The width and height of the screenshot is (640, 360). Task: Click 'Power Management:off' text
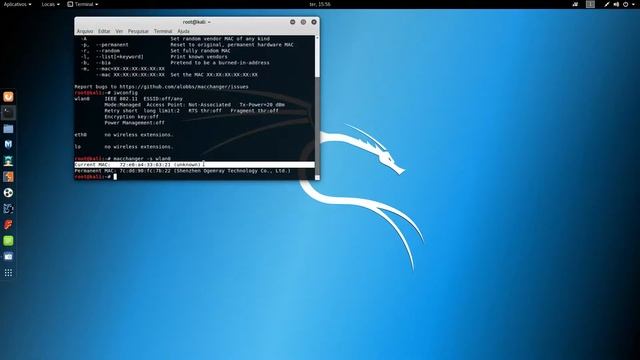click(134, 122)
